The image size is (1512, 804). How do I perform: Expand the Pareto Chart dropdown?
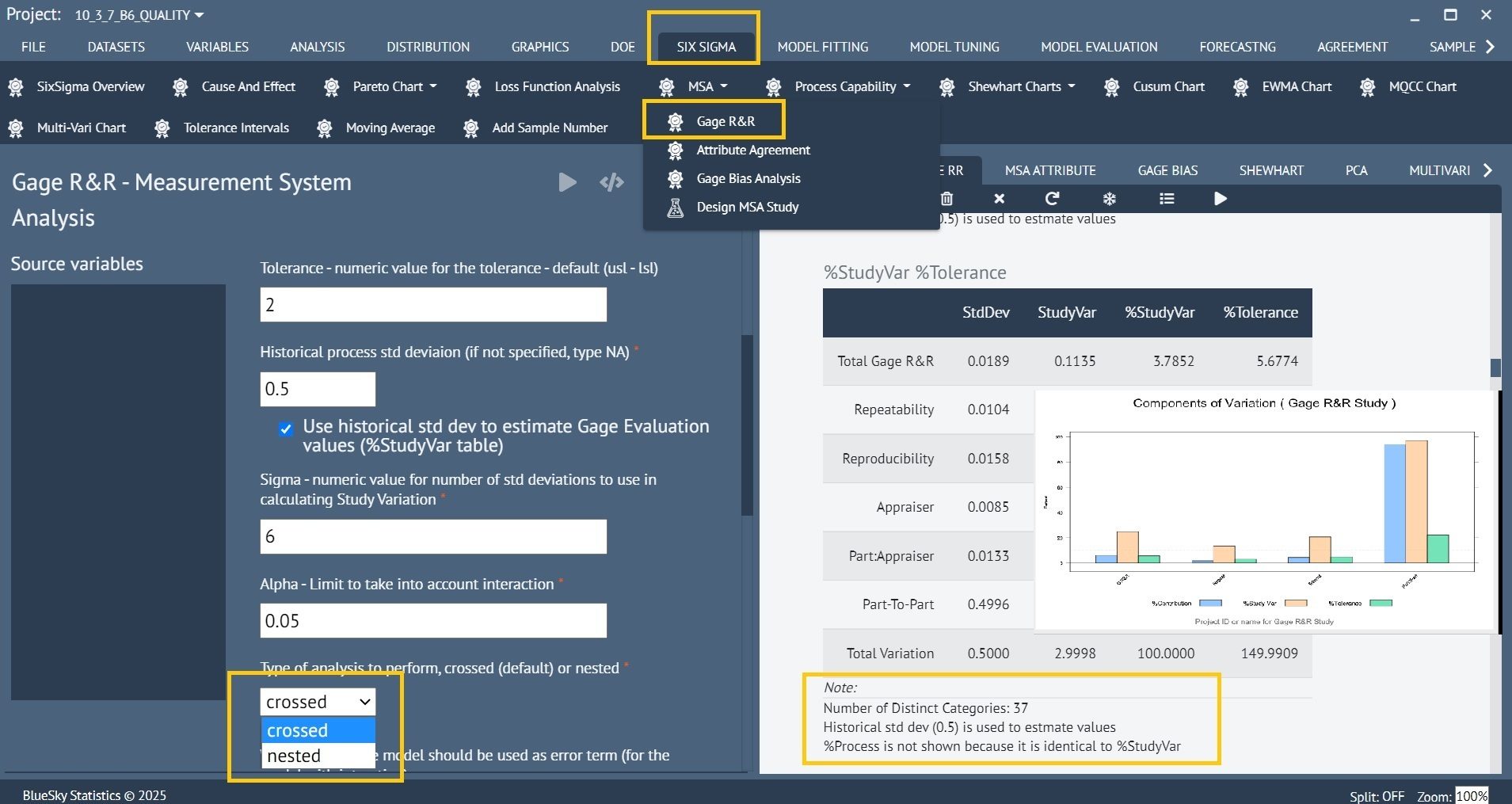383,86
